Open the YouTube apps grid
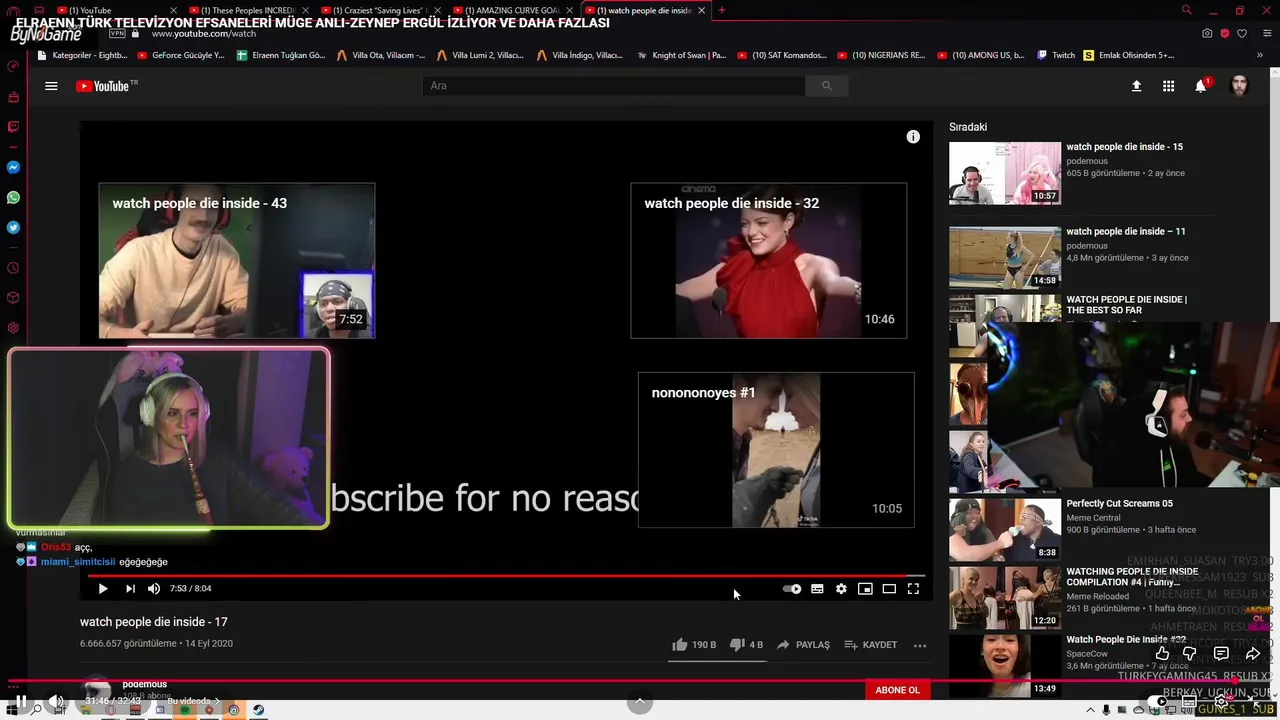The width and height of the screenshot is (1280, 720). click(x=1168, y=86)
